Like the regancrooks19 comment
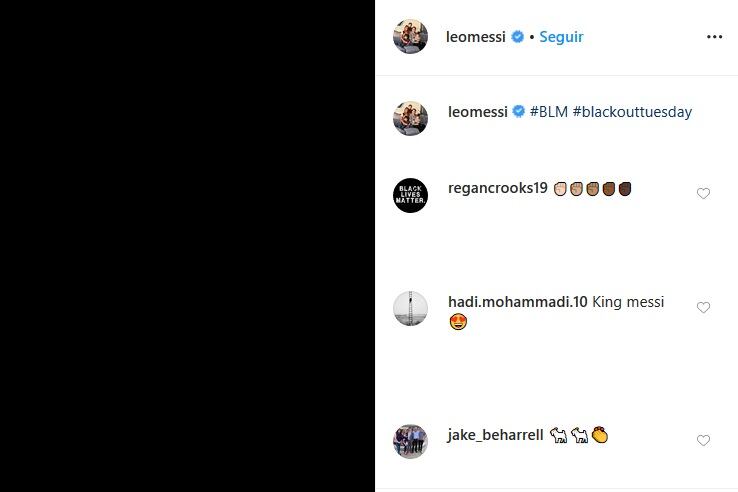This screenshot has height=492, width=738. click(703, 194)
